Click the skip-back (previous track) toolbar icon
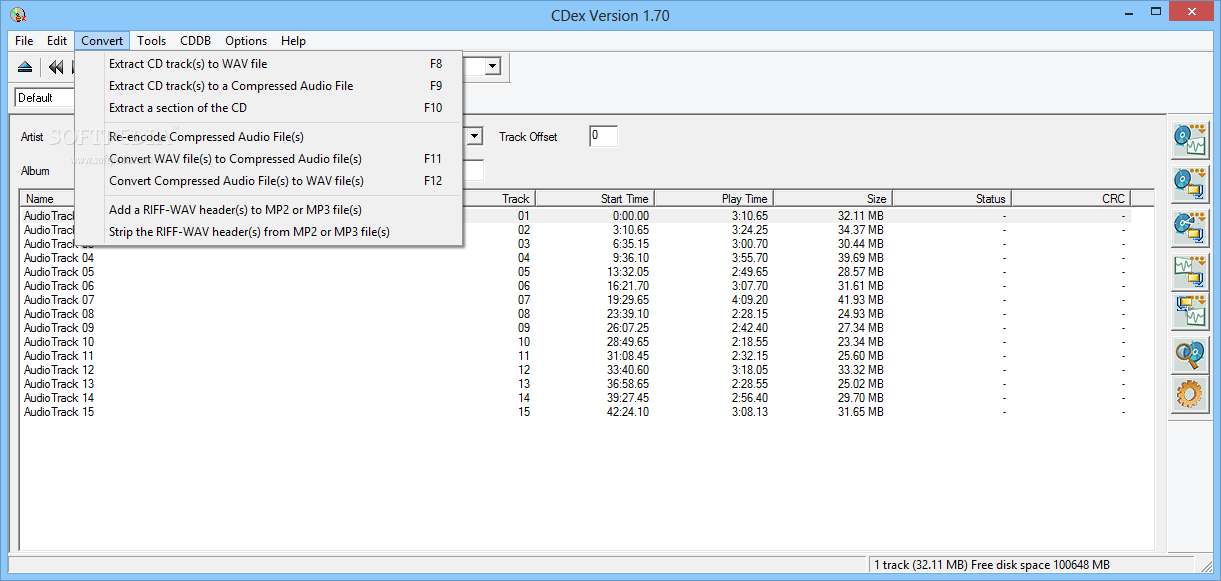Screen dimensions: 1221x581 [x=56, y=67]
